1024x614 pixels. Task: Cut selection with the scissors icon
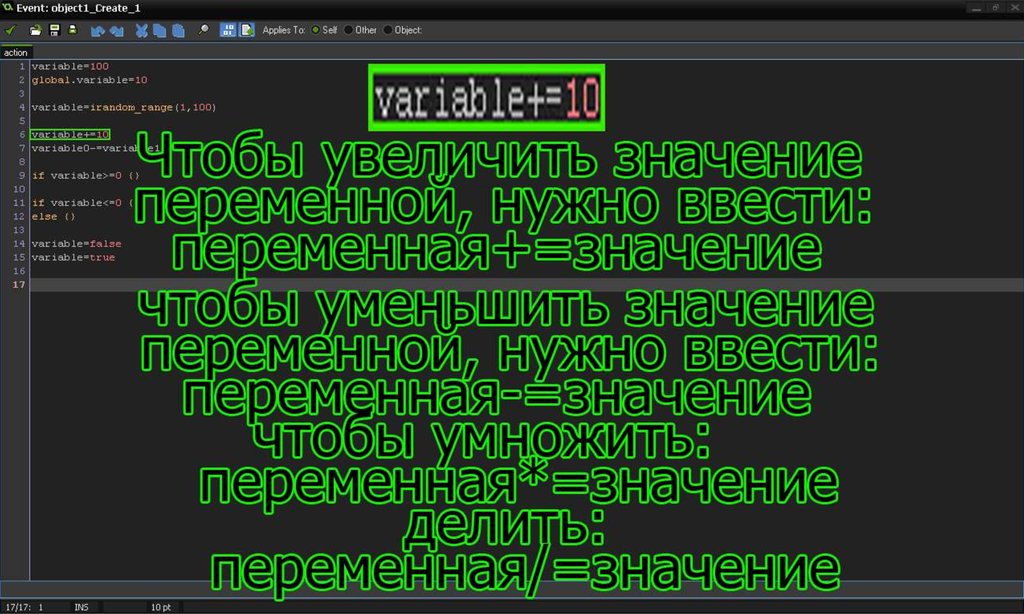pyautogui.click(x=141, y=31)
